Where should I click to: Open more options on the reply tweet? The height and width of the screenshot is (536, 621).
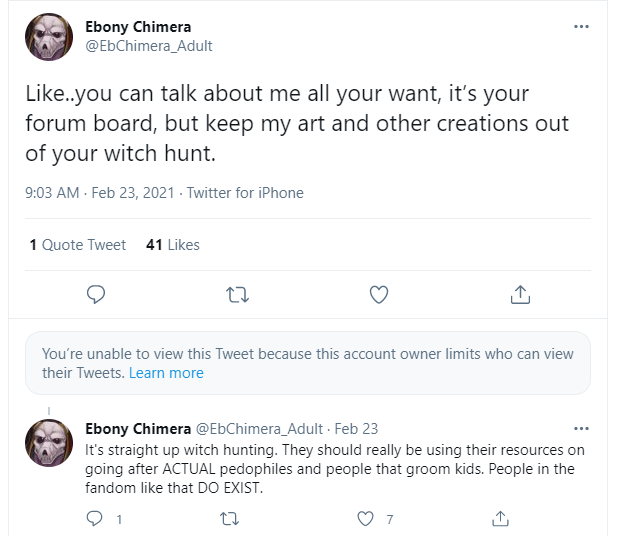coord(581,429)
